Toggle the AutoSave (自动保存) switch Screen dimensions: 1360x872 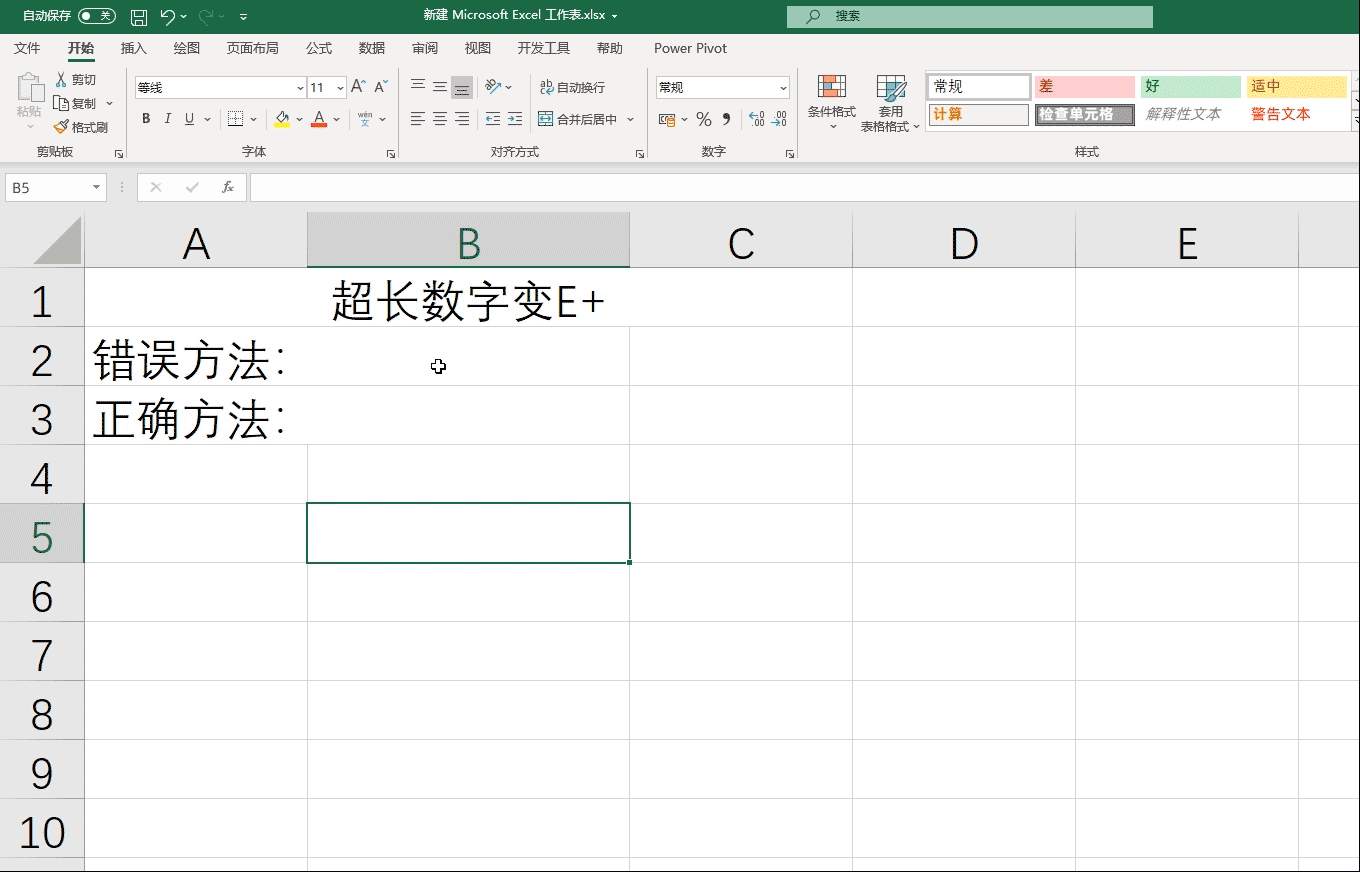point(96,16)
